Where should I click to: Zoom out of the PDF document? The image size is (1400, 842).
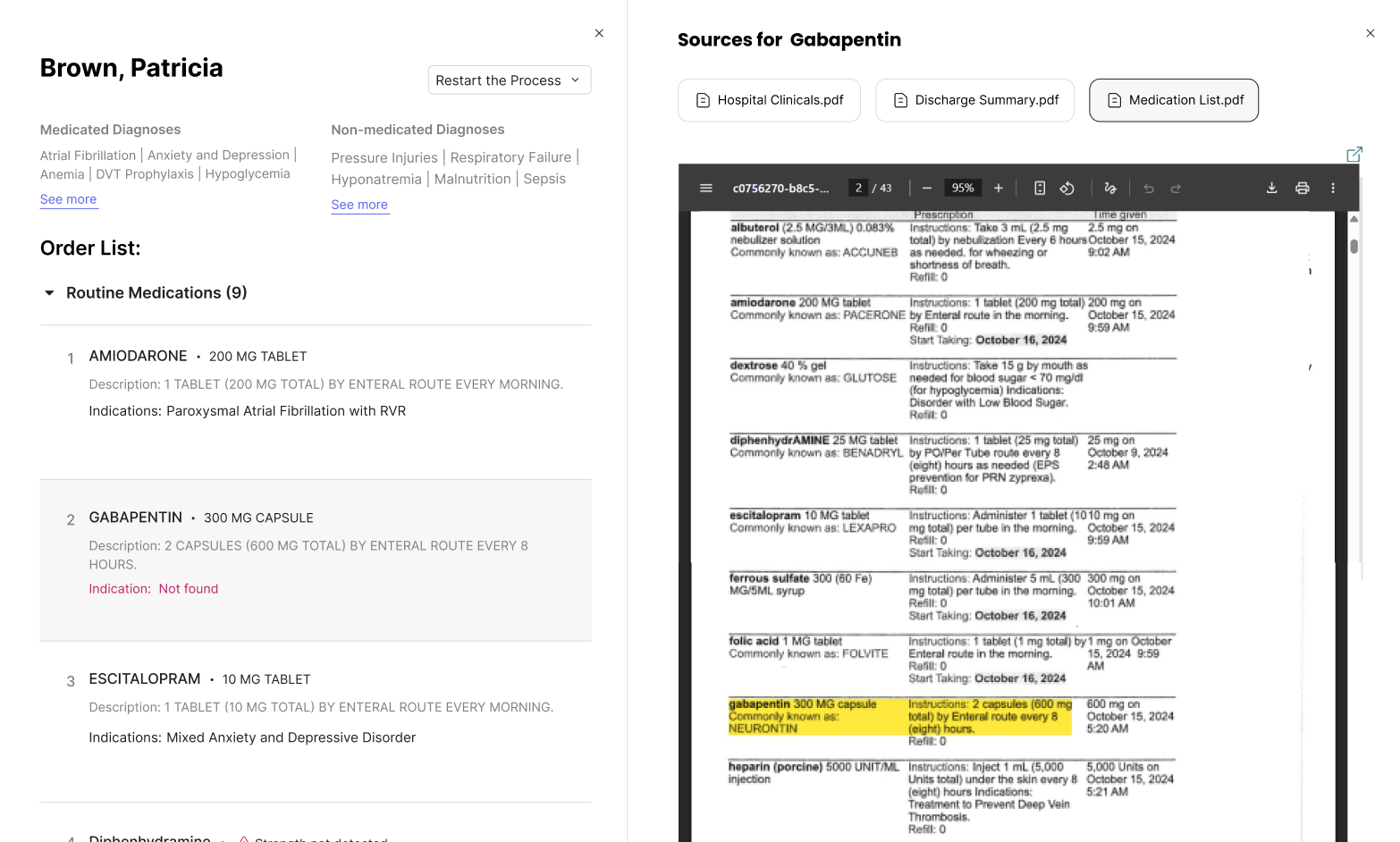(x=927, y=189)
